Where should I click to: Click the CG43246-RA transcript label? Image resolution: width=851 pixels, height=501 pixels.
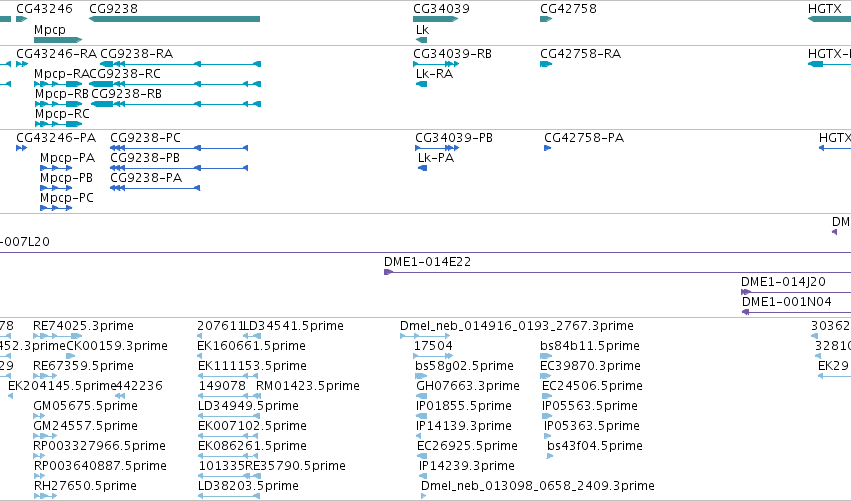coord(56,54)
